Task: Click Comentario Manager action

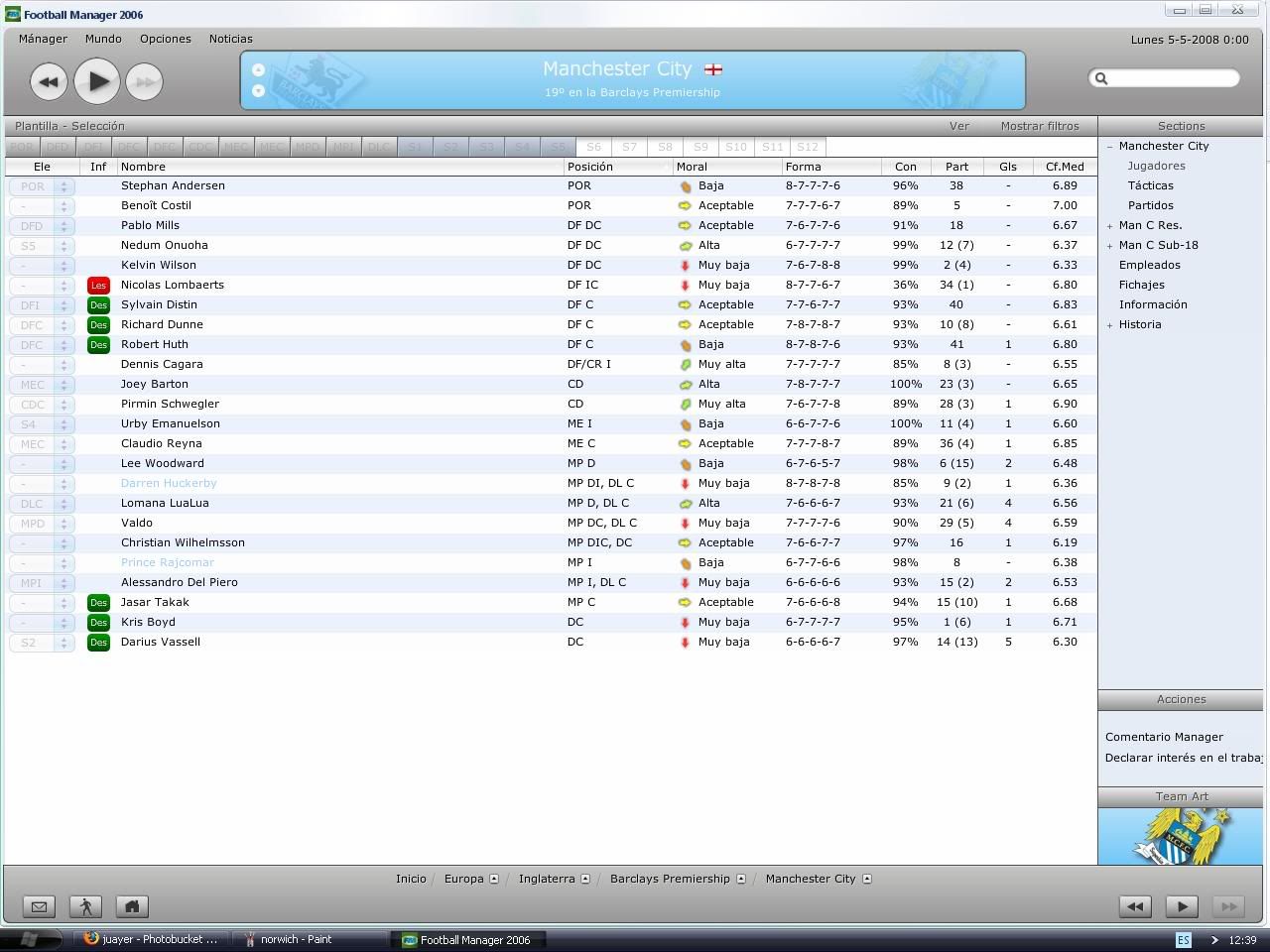Action: pyautogui.click(x=1164, y=737)
